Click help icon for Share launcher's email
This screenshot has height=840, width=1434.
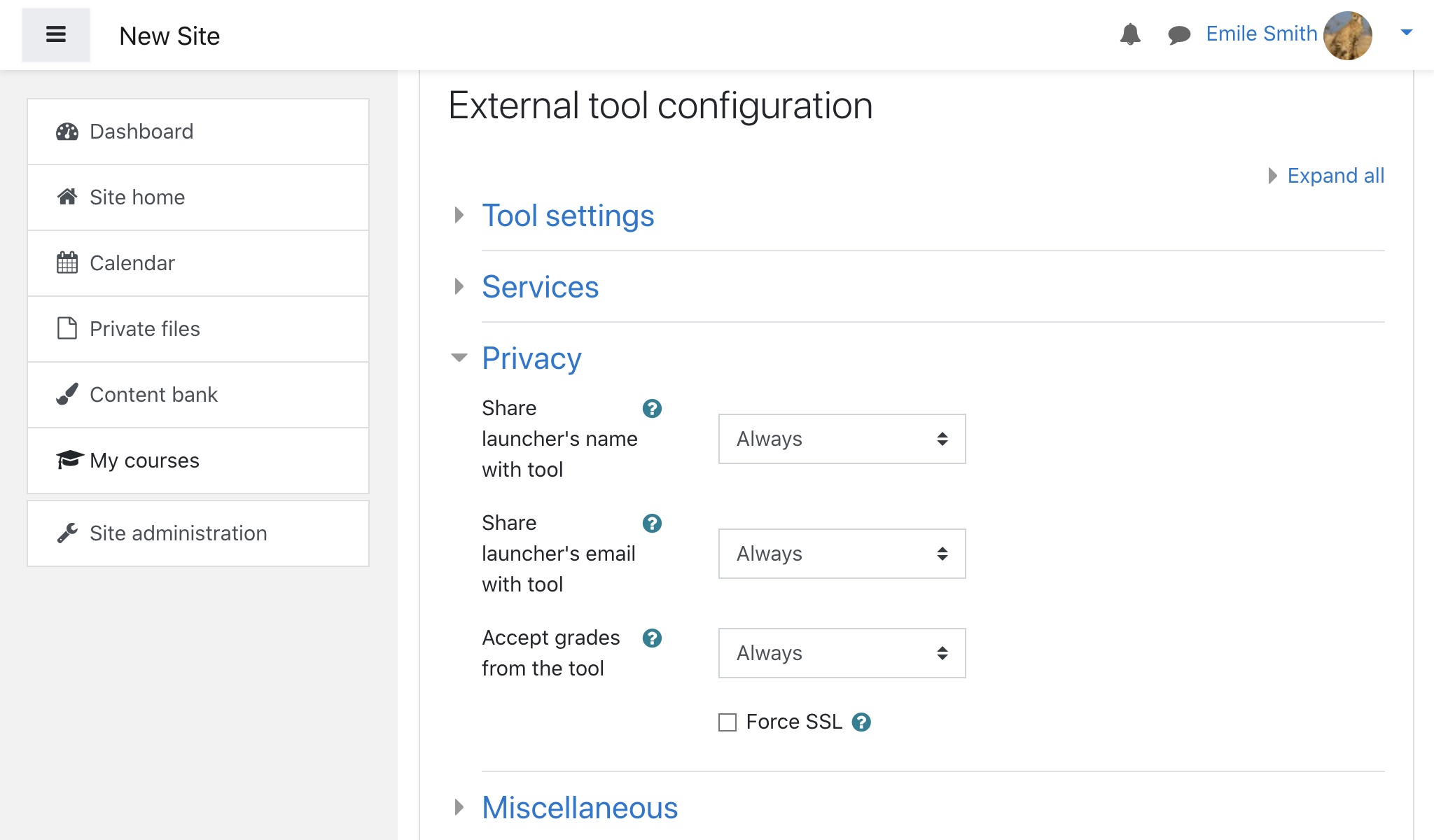coord(652,523)
